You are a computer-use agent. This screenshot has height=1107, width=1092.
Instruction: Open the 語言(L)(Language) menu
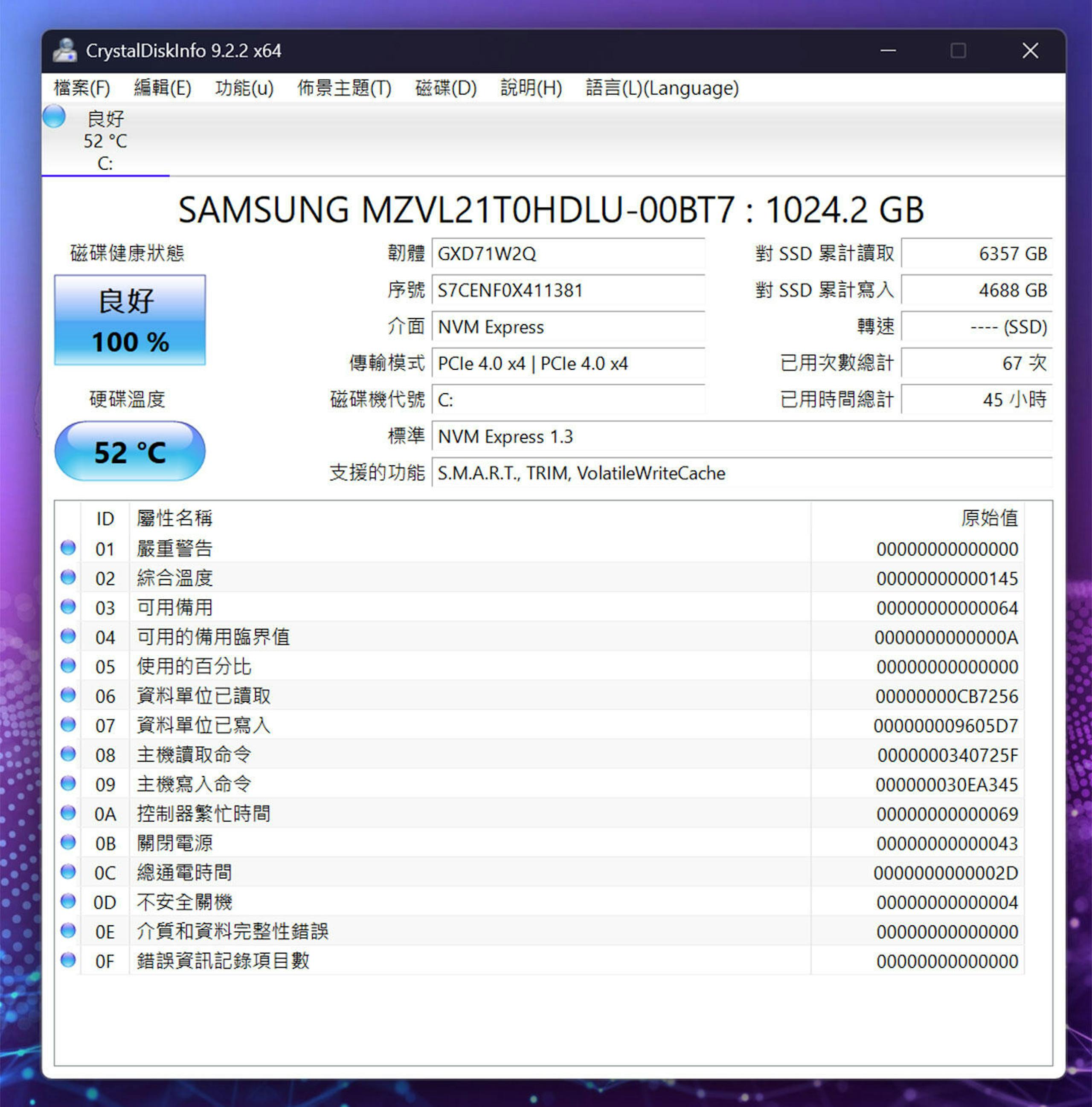(662, 88)
